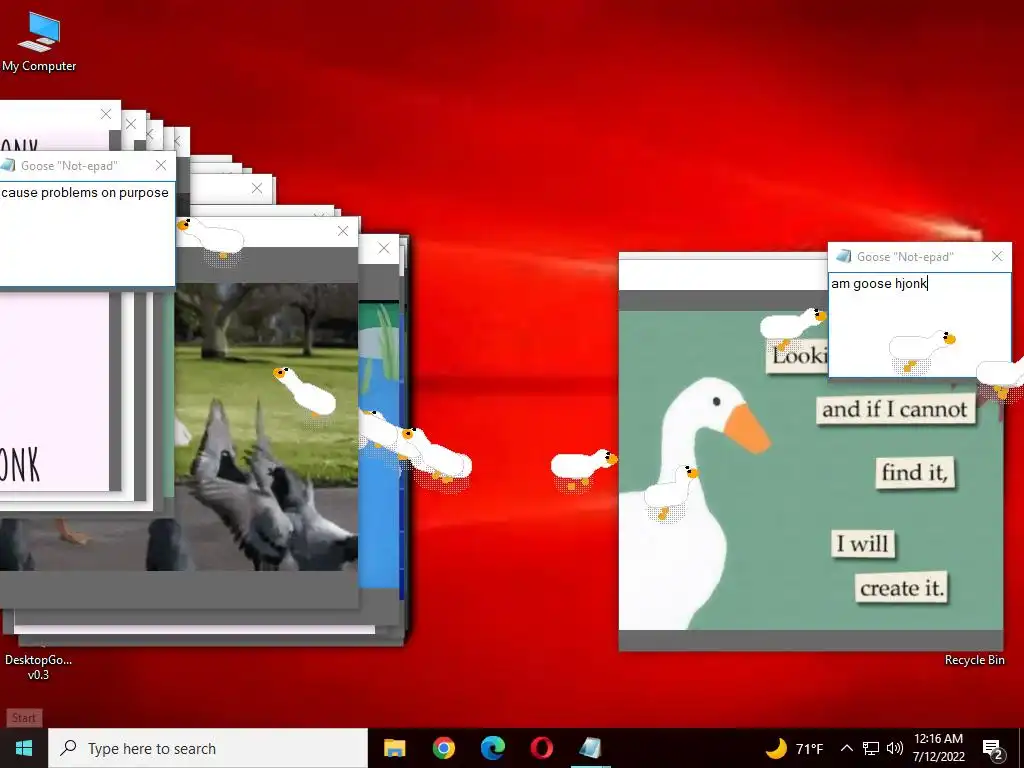Image resolution: width=1024 pixels, height=768 pixels.
Task: Open the My Computer desktop icon
Action: [39, 40]
